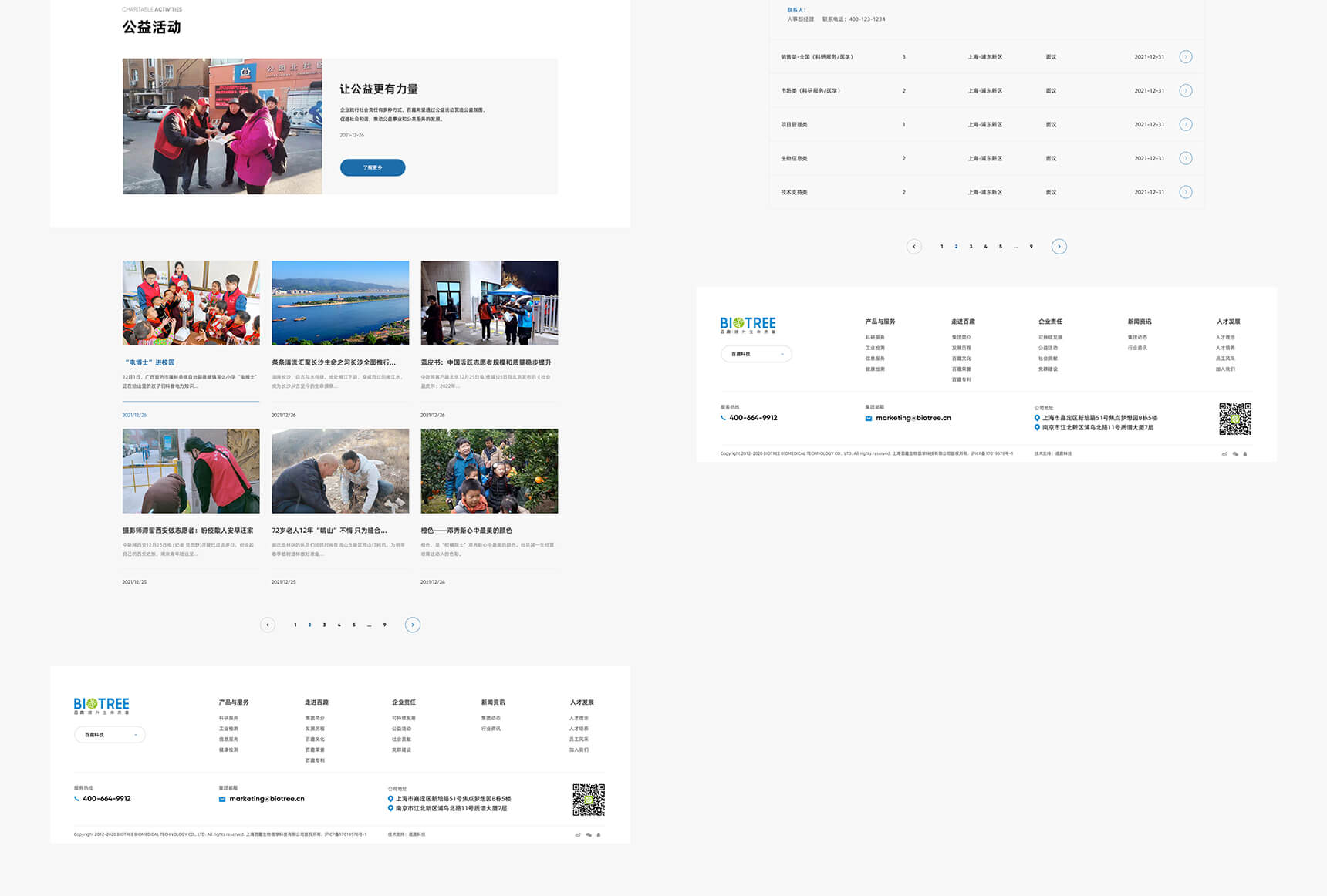The width and height of the screenshot is (1327, 896).
Task: Go to previous page in jobs list pagination
Action: [914, 247]
